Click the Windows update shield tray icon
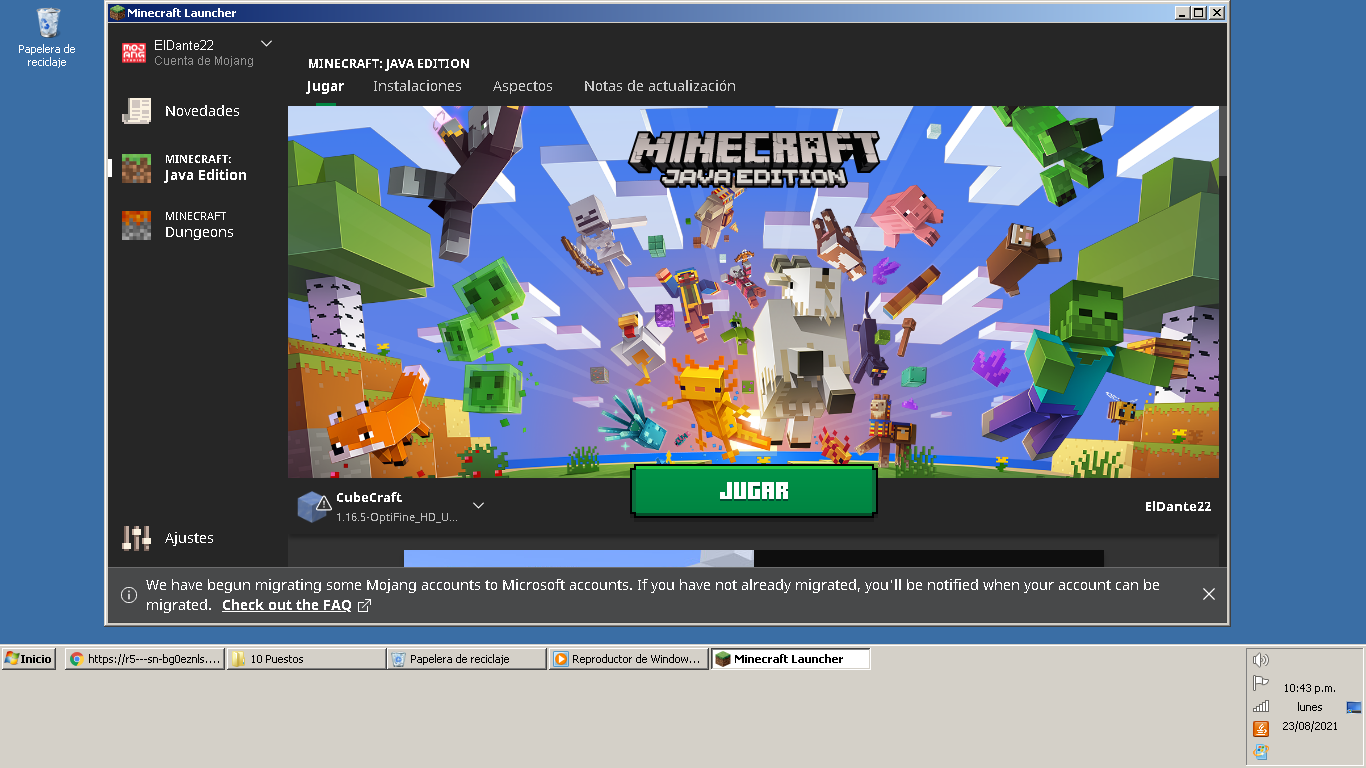This screenshot has height=768, width=1366. point(1261,751)
